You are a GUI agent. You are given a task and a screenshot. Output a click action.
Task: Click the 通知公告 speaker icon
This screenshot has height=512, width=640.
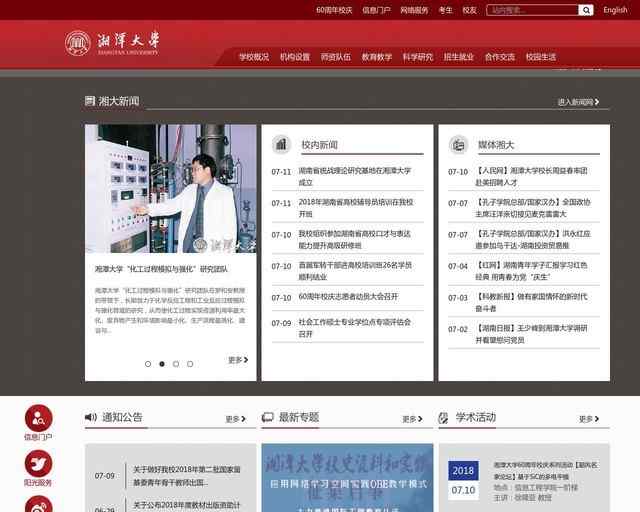(x=91, y=417)
